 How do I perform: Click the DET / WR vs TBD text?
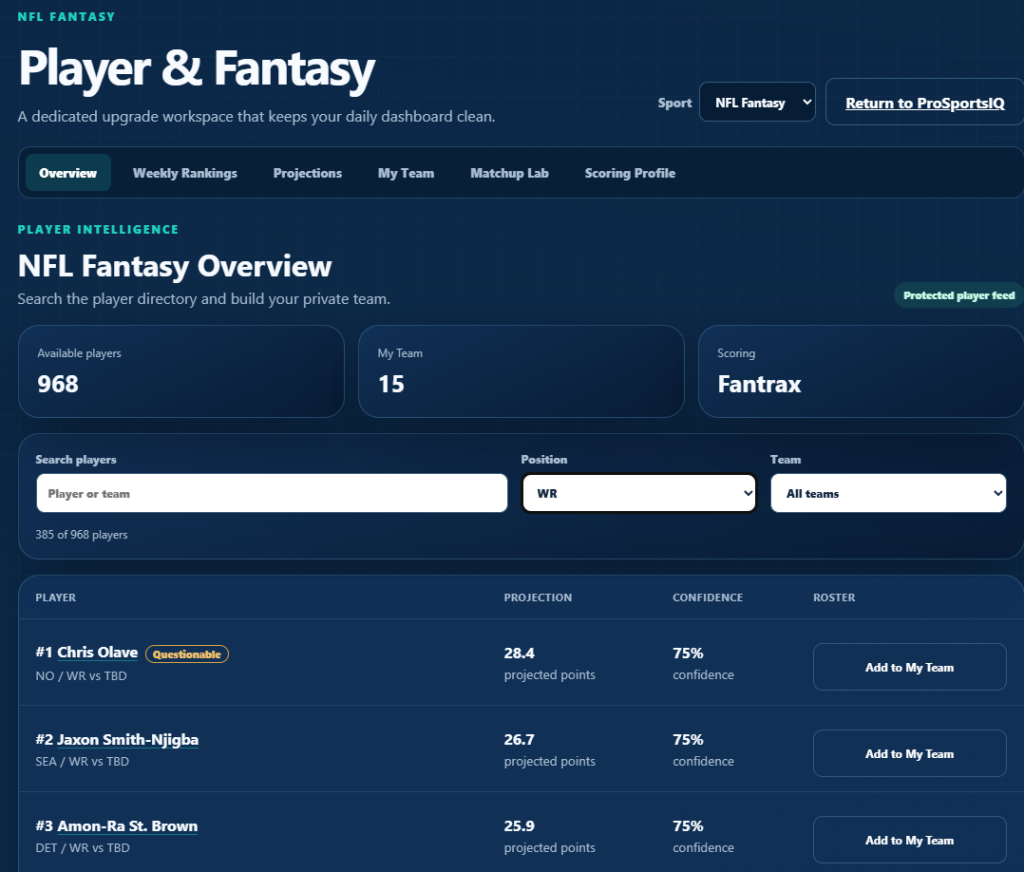(82, 848)
